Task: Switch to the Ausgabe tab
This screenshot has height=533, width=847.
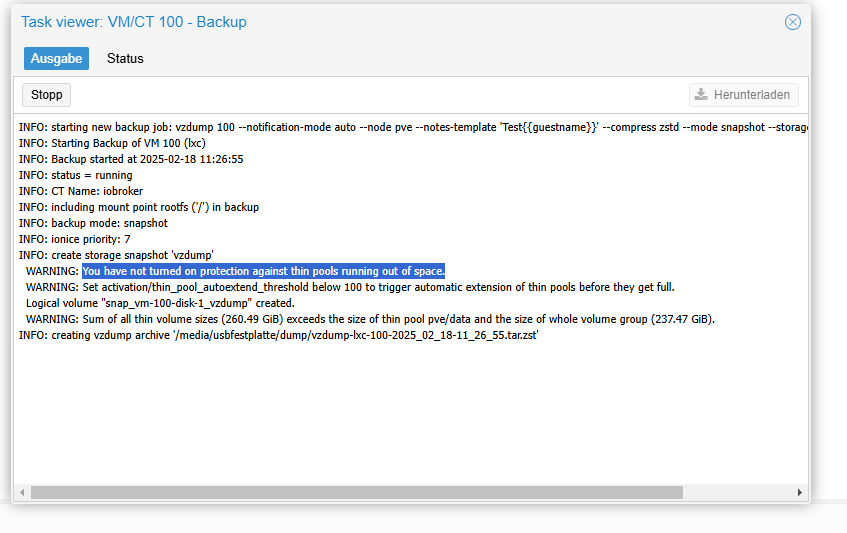Action: 56,58
